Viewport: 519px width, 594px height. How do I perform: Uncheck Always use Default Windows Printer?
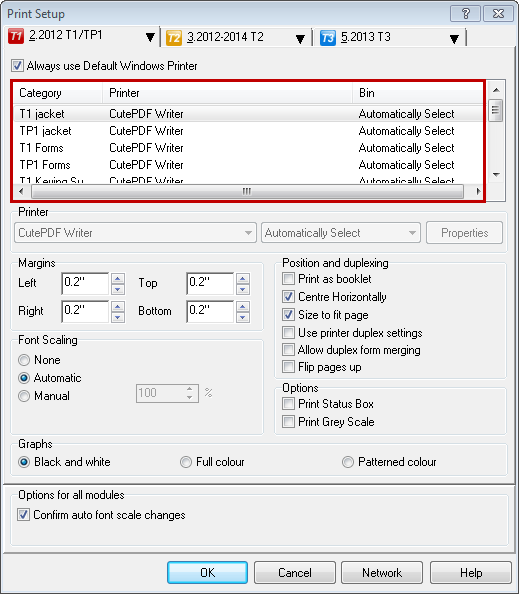point(17,66)
